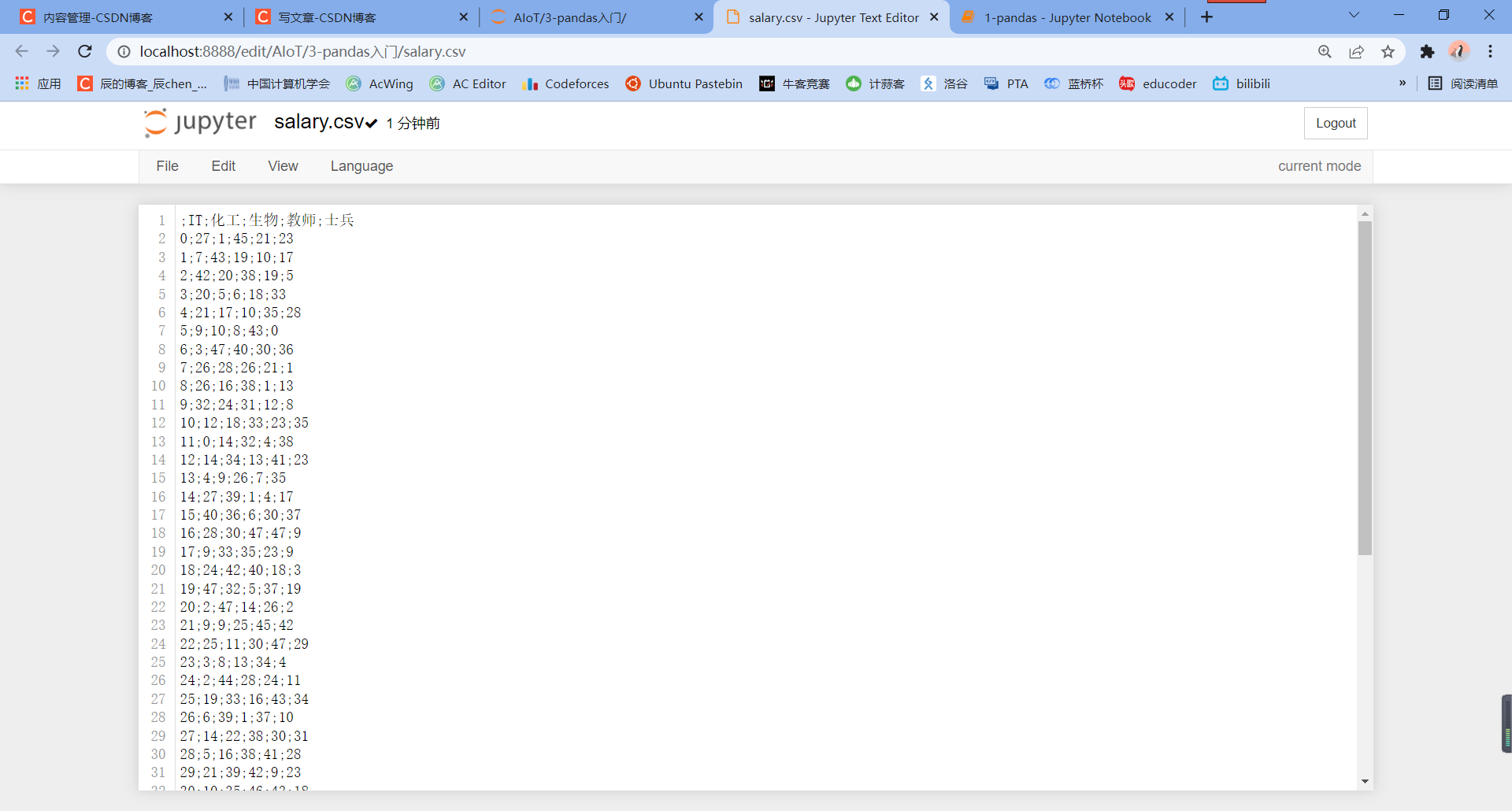Open the Codeforces bookmark
Screen dimensions: 1512x811
click(x=565, y=83)
